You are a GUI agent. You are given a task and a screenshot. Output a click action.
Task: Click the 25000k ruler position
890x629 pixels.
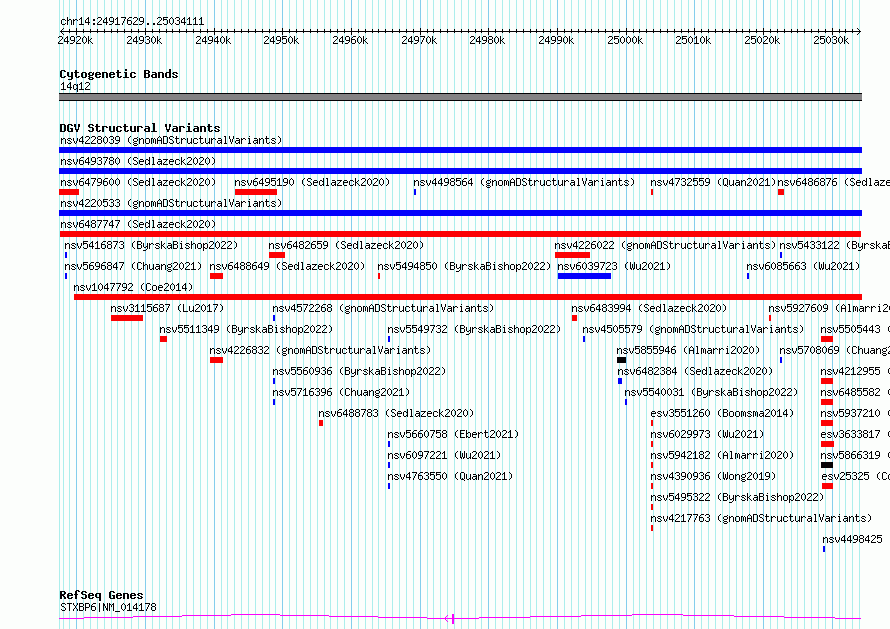(x=625, y=40)
